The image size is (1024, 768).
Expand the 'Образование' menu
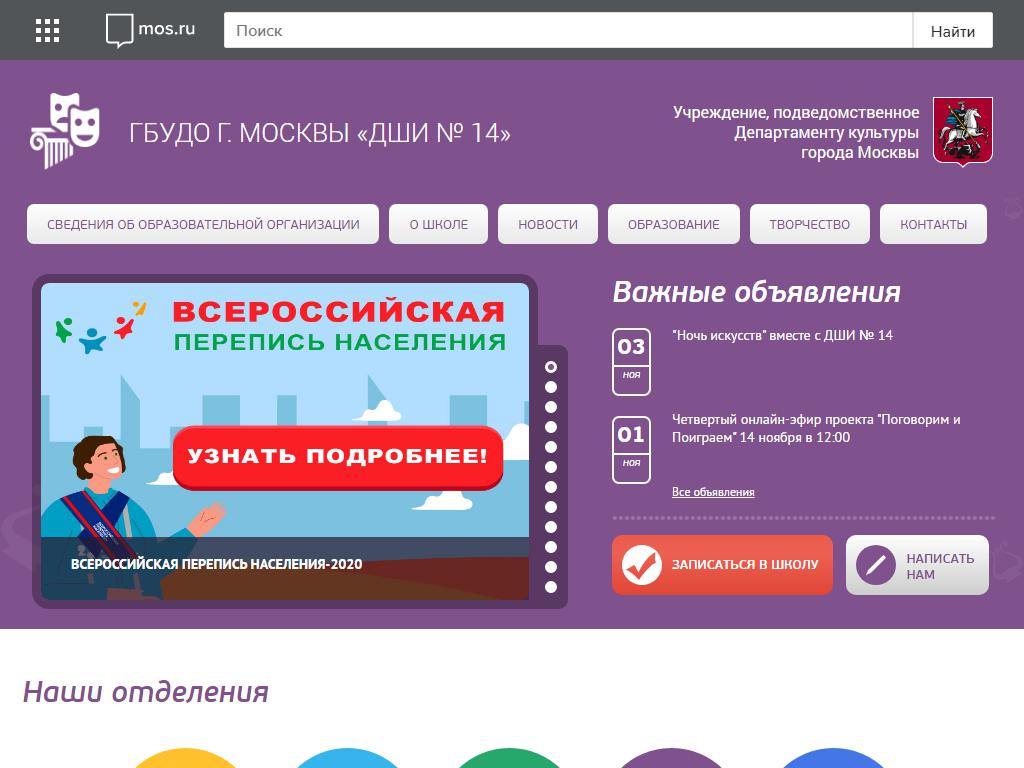673,224
